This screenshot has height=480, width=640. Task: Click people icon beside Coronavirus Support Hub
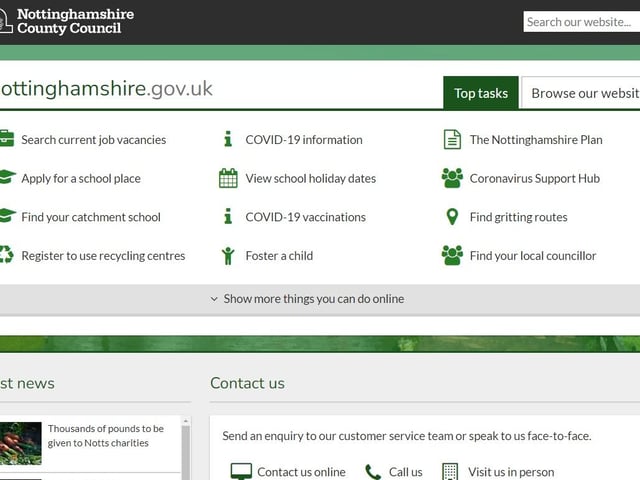(x=452, y=178)
